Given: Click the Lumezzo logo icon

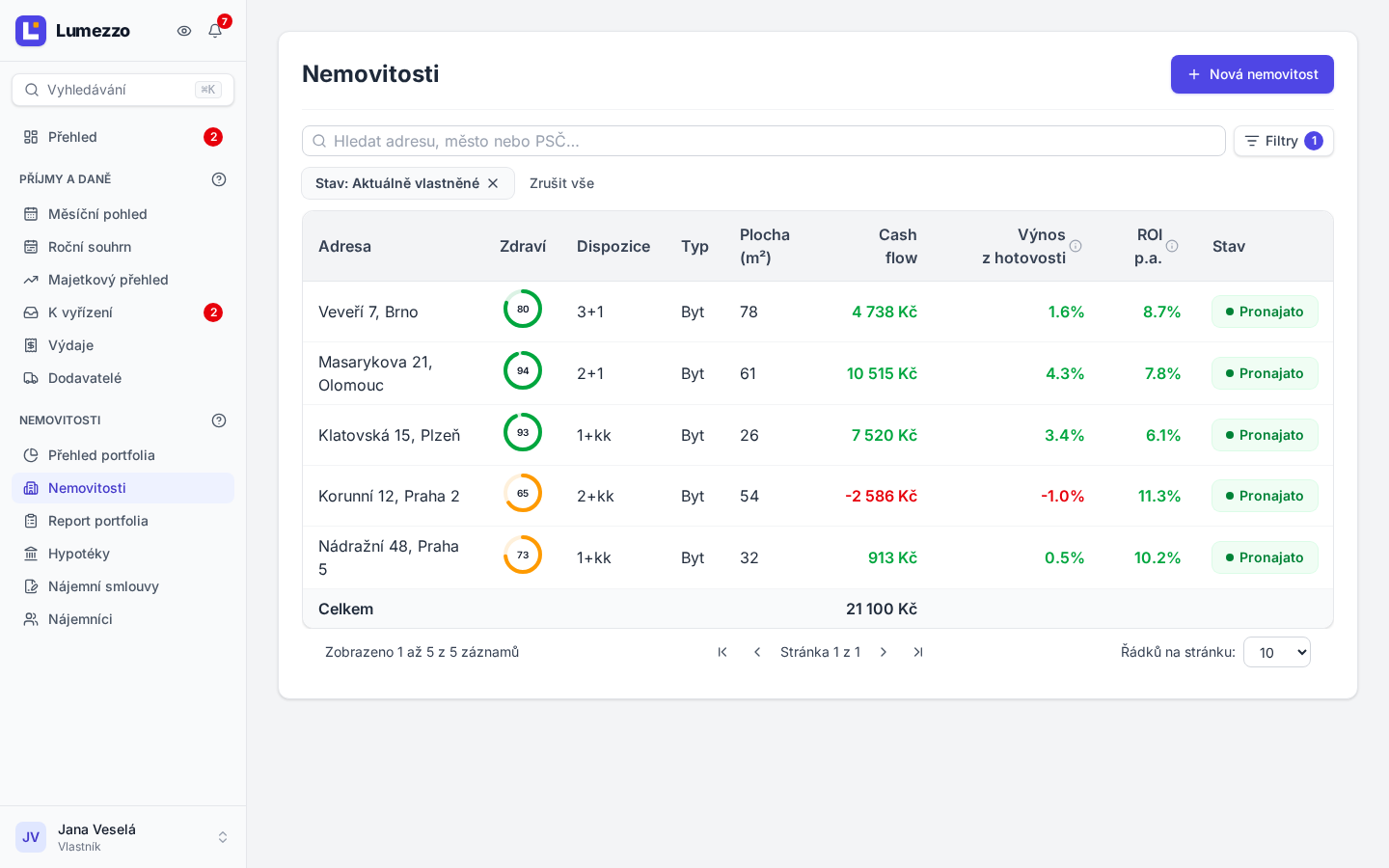Looking at the screenshot, I should (x=31, y=31).
